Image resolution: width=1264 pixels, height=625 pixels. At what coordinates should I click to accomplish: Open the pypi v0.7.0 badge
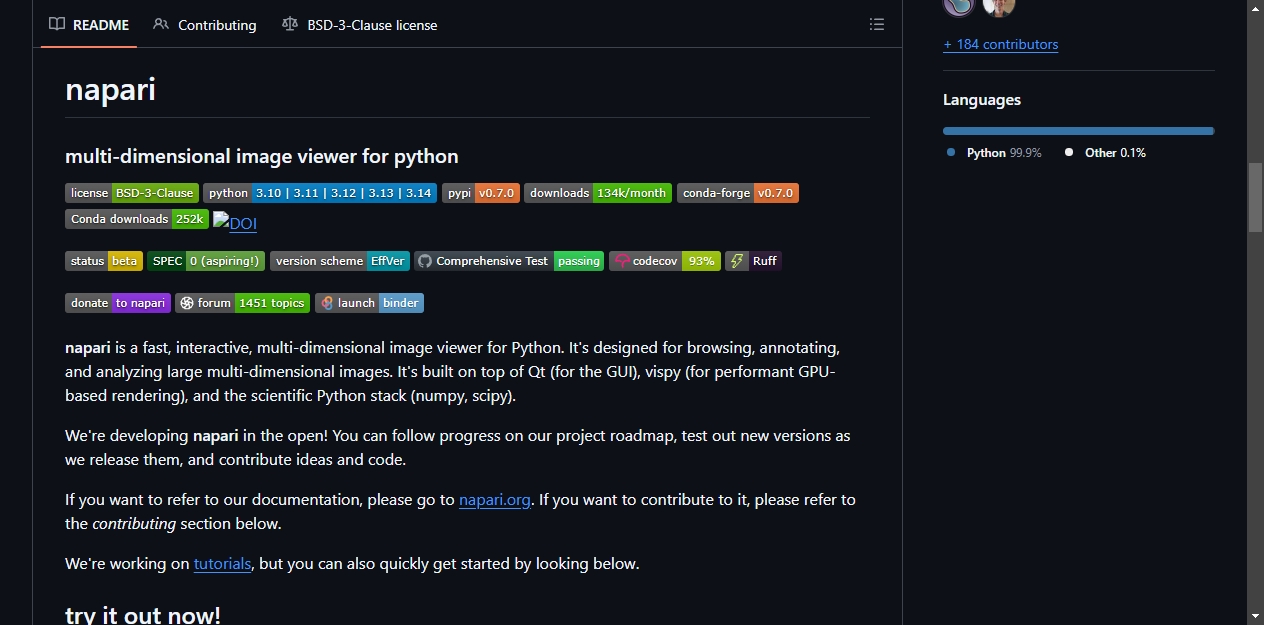[x=480, y=193]
